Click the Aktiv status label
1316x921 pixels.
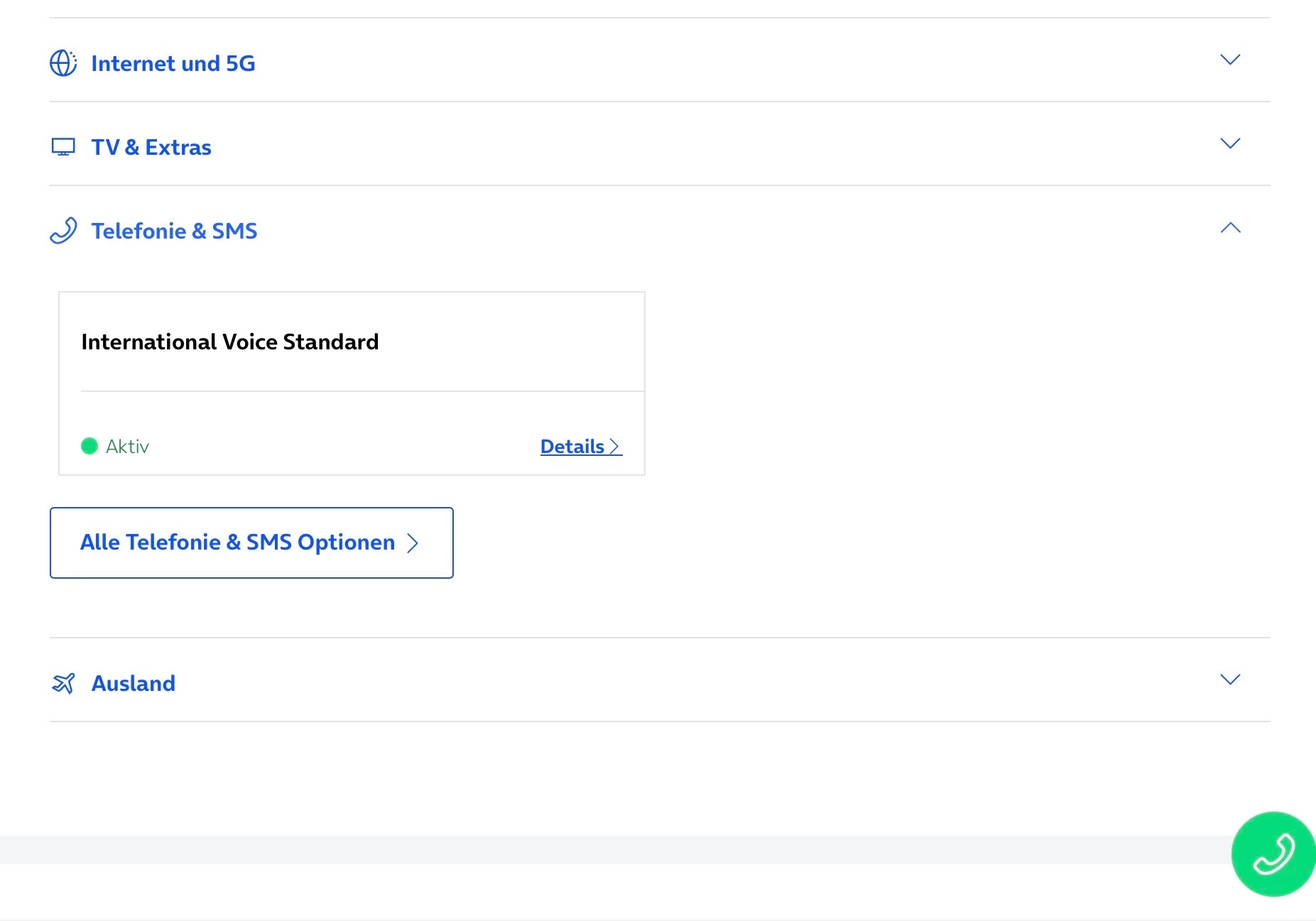point(127,447)
